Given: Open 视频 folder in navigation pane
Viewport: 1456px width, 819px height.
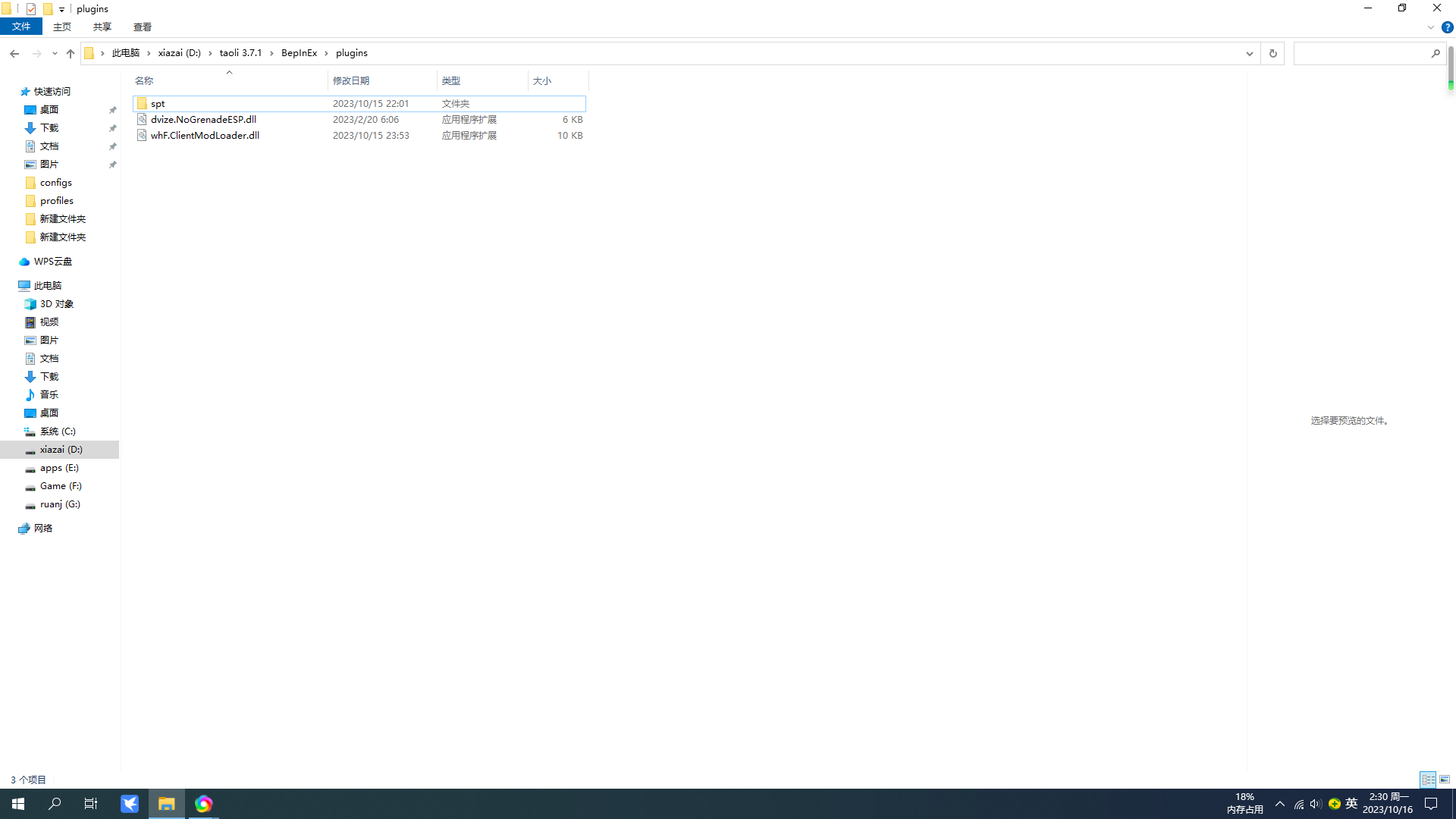Looking at the screenshot, I should 49,322.
